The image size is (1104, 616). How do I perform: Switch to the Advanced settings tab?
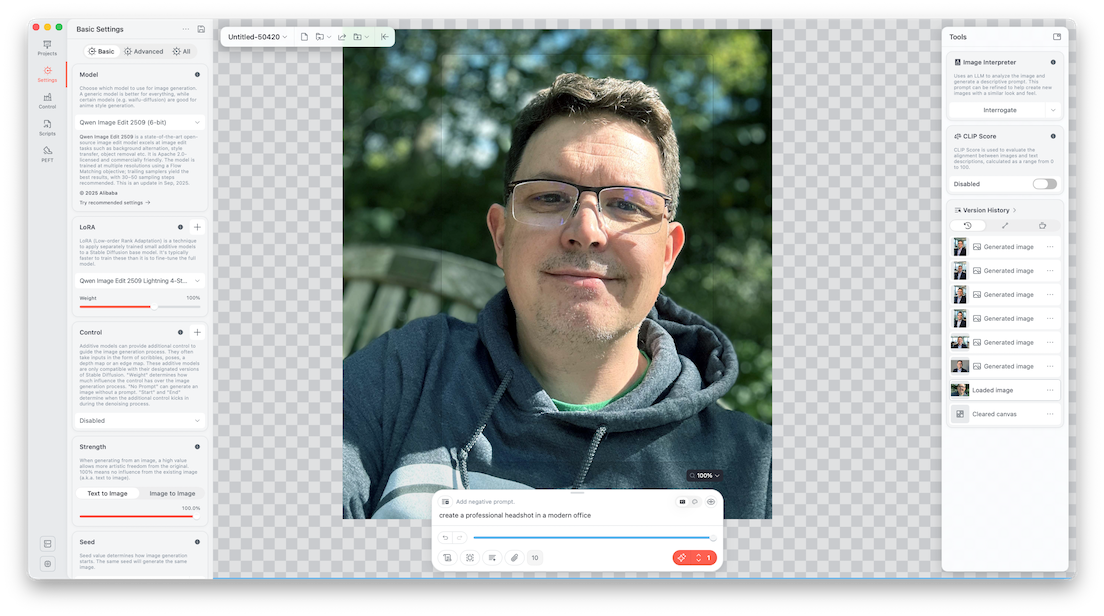(x=143, y=51)
